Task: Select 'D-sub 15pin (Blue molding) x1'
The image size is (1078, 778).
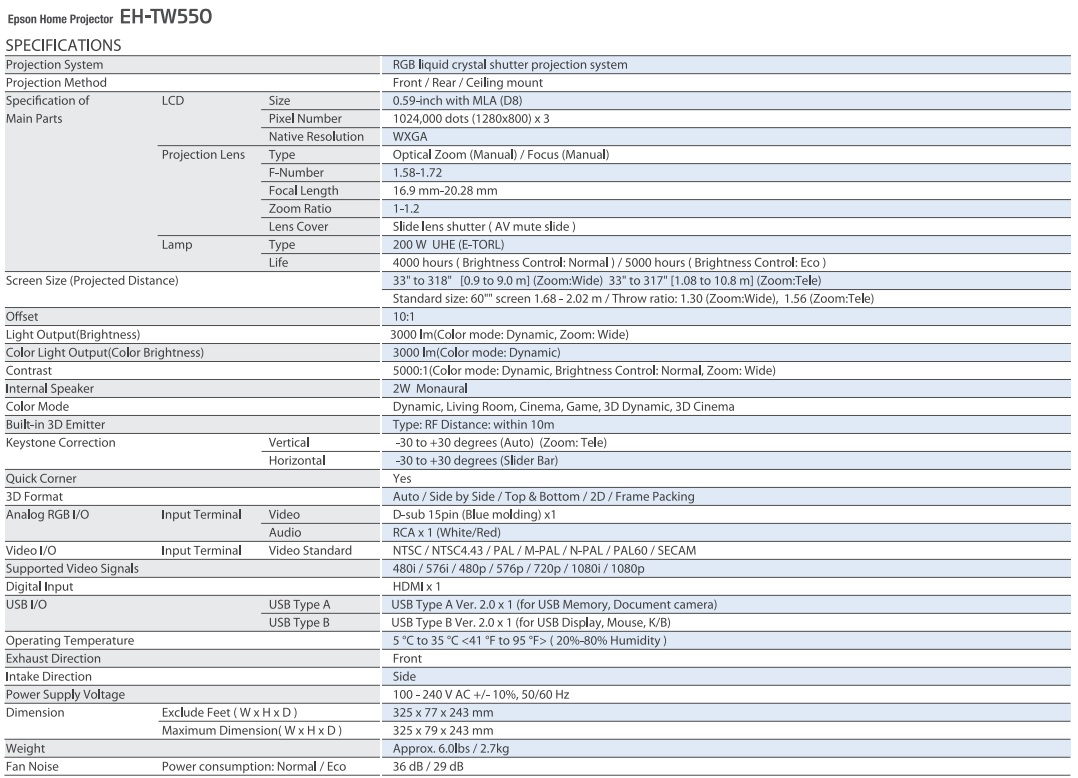Action: point(474,515)
